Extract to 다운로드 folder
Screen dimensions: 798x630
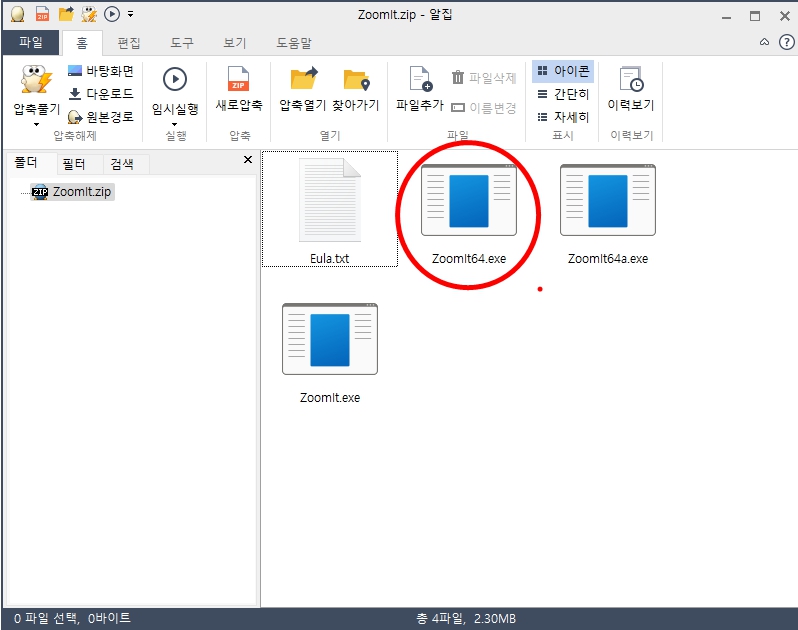tap(101, 94)
